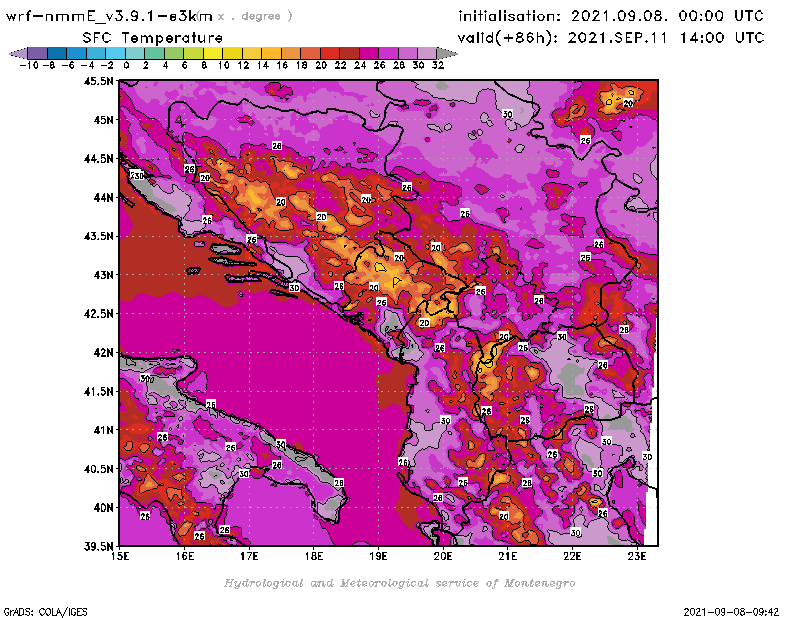Click the '20E' longitude axis label

click(x=443, y=556)
